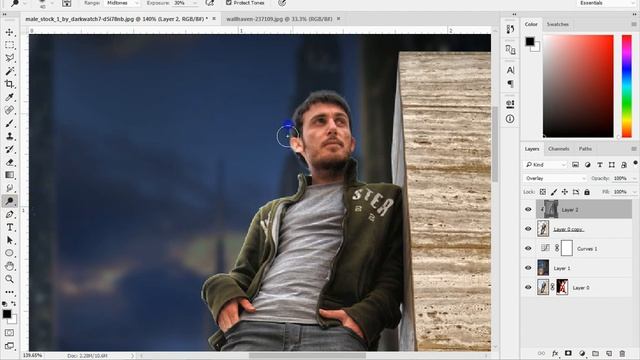The image size is (640, 360).
Task: Open the Overlay blend mode dropdown
Action: click(555, 178)
